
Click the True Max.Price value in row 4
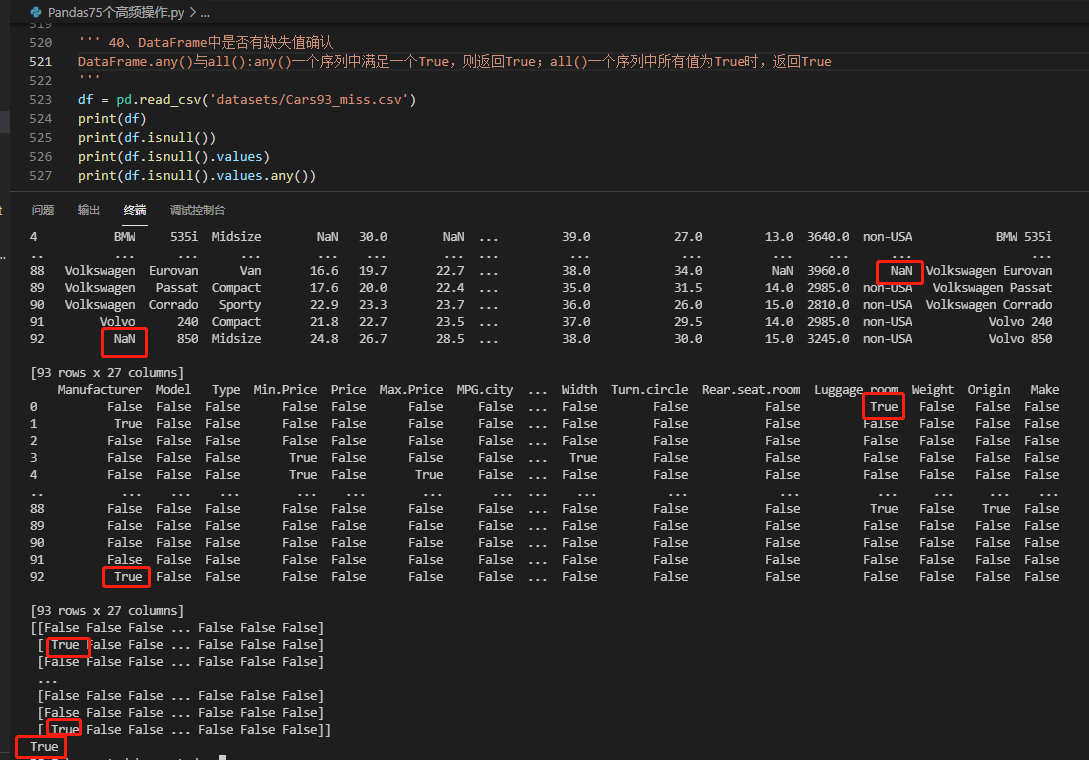tap(429, 475)
